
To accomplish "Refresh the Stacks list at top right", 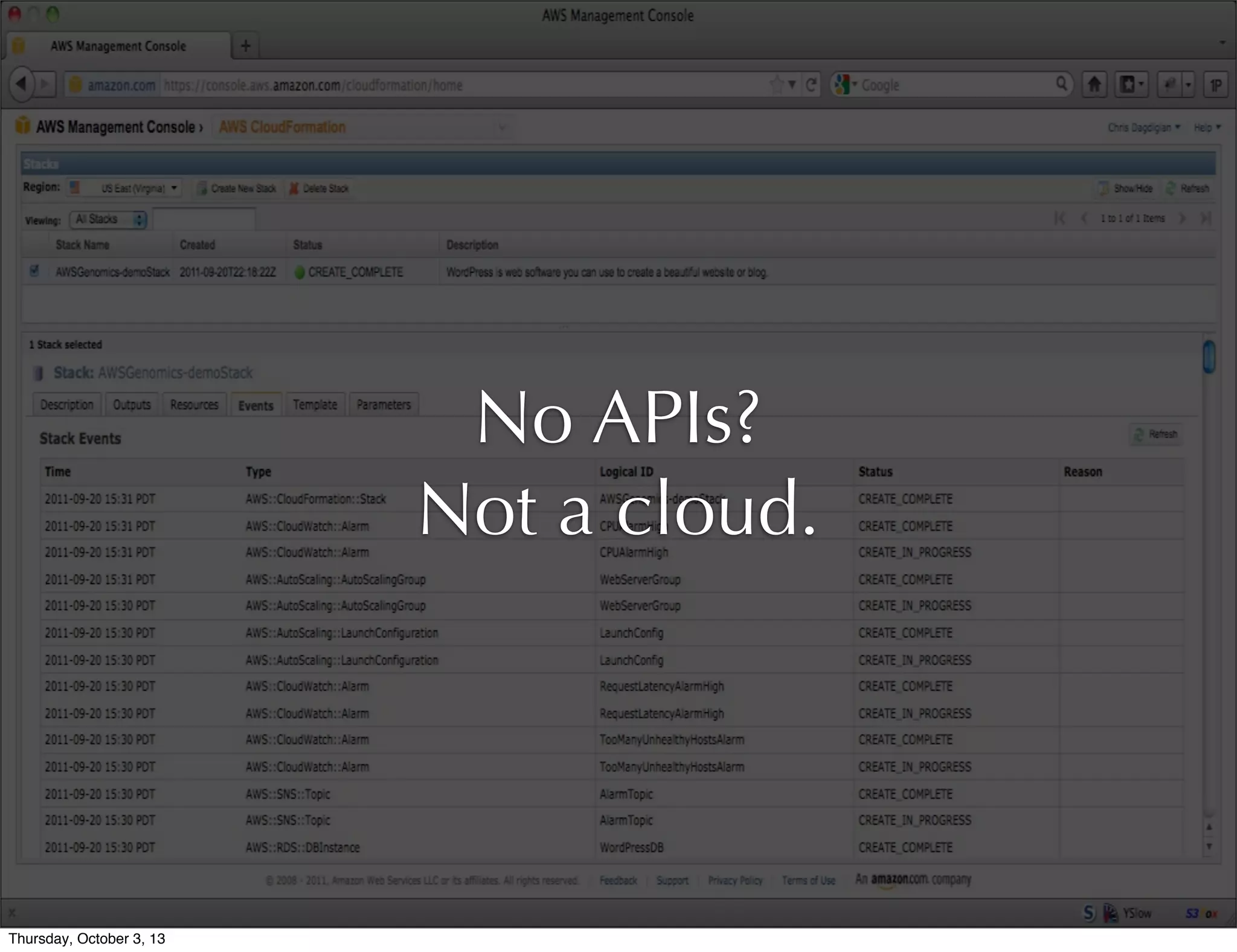I will (1187, 188).
